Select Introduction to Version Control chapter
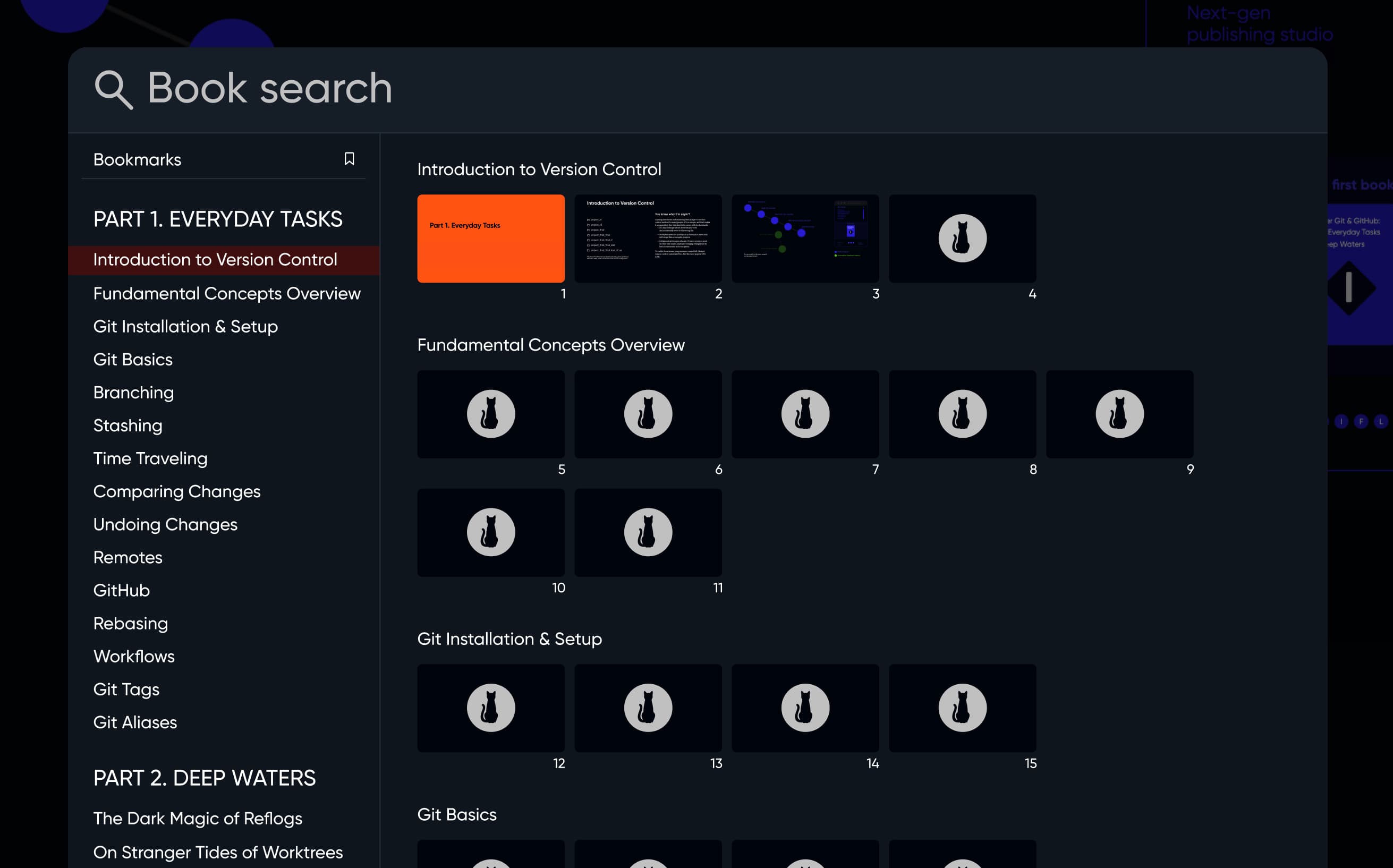1393x868 pixels. [215, 260]
